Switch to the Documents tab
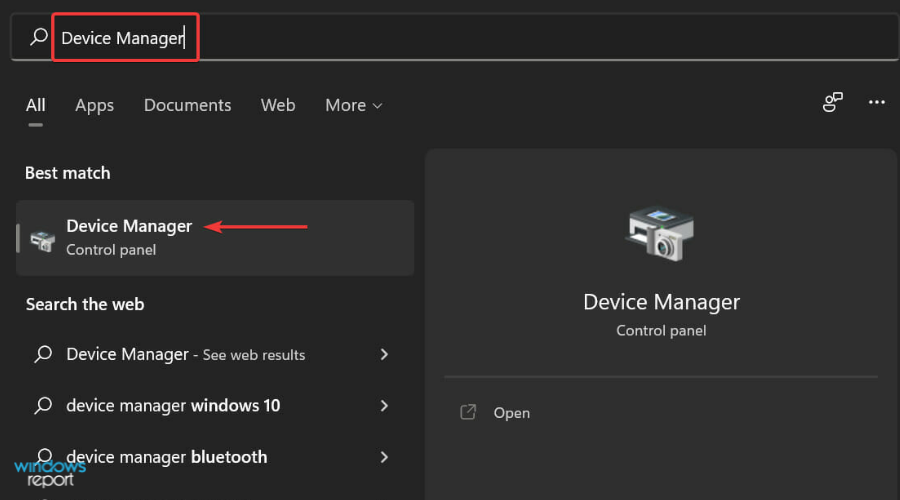The image size is (900, 500). pyautogui.click(x=188, y=105)
